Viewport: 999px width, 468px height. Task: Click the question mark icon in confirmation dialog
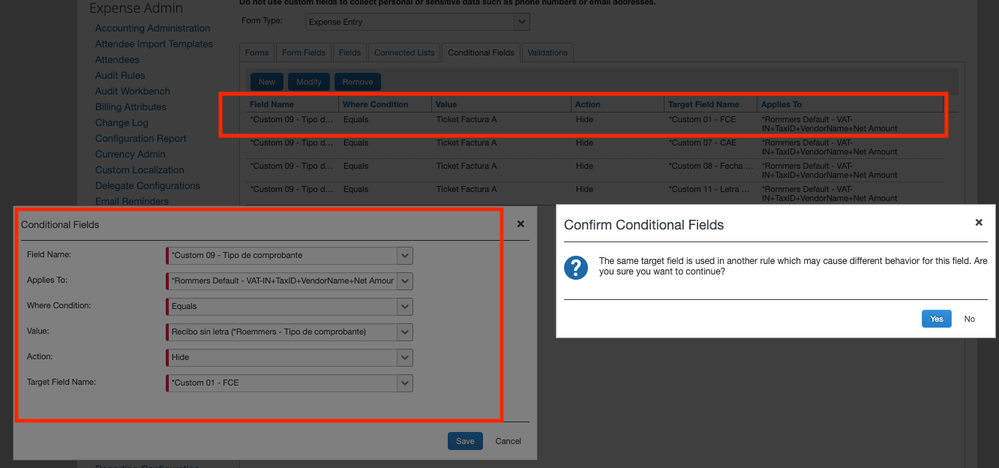tap(576, 267)
